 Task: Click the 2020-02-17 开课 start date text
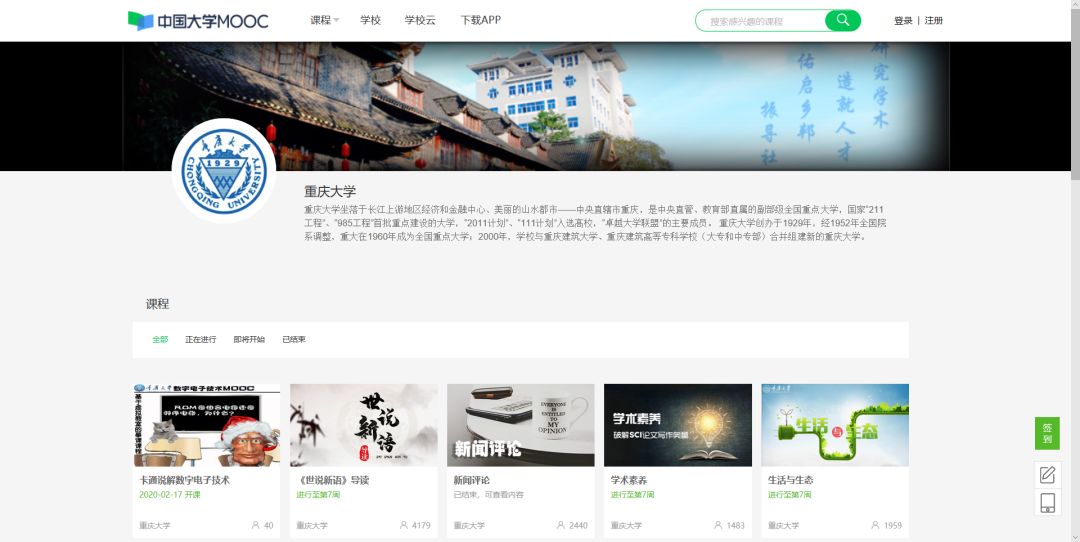[170, 494]
